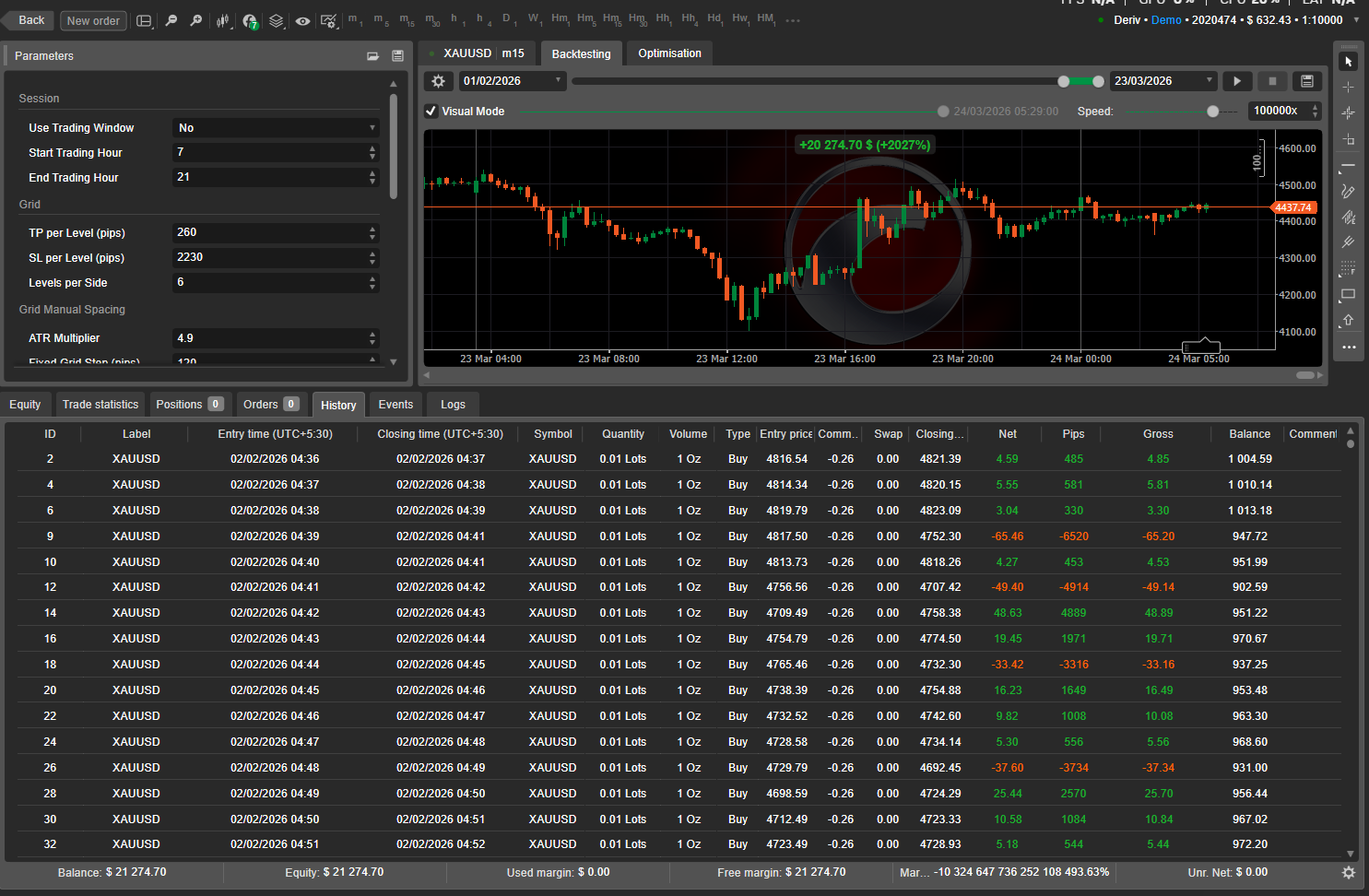Select the Fibonacci retracement drawing tool

1348,269
